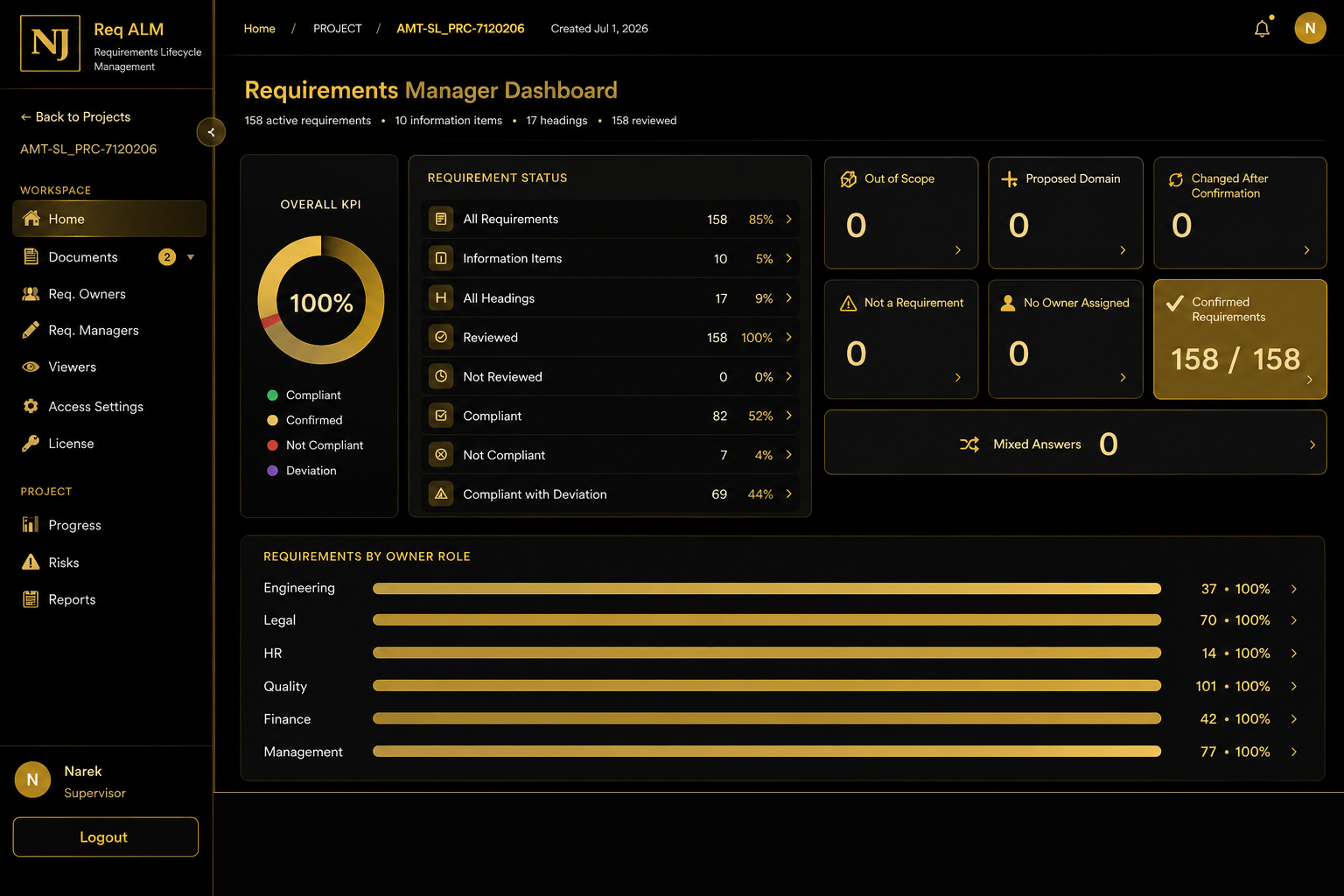Image resolution: width=1344 pixels, height=896 pixels.
Task: Click the Proposed Domain plus icon
Action: coord(1009,178)
